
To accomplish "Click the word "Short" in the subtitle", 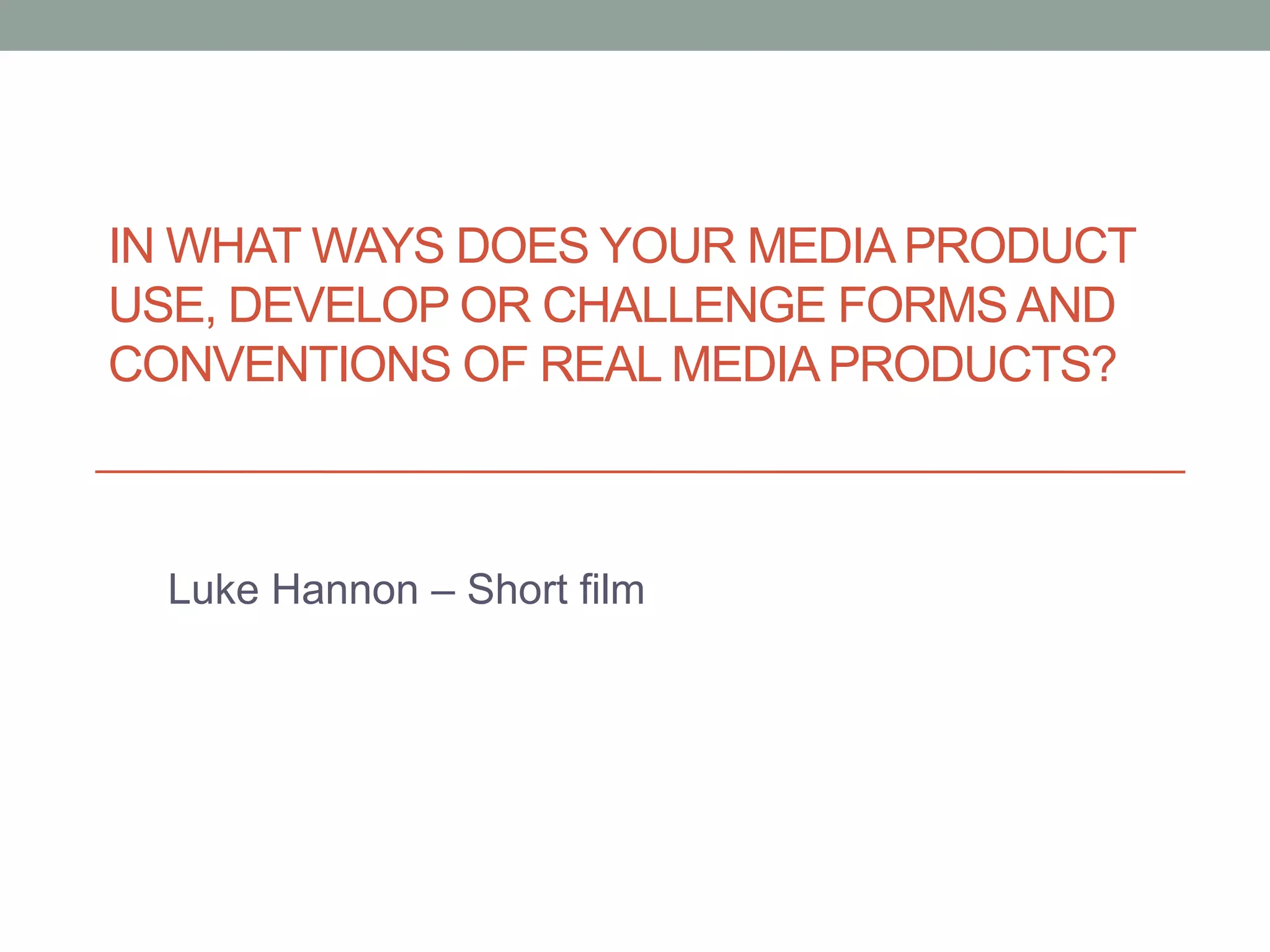I will pos(517,589).
